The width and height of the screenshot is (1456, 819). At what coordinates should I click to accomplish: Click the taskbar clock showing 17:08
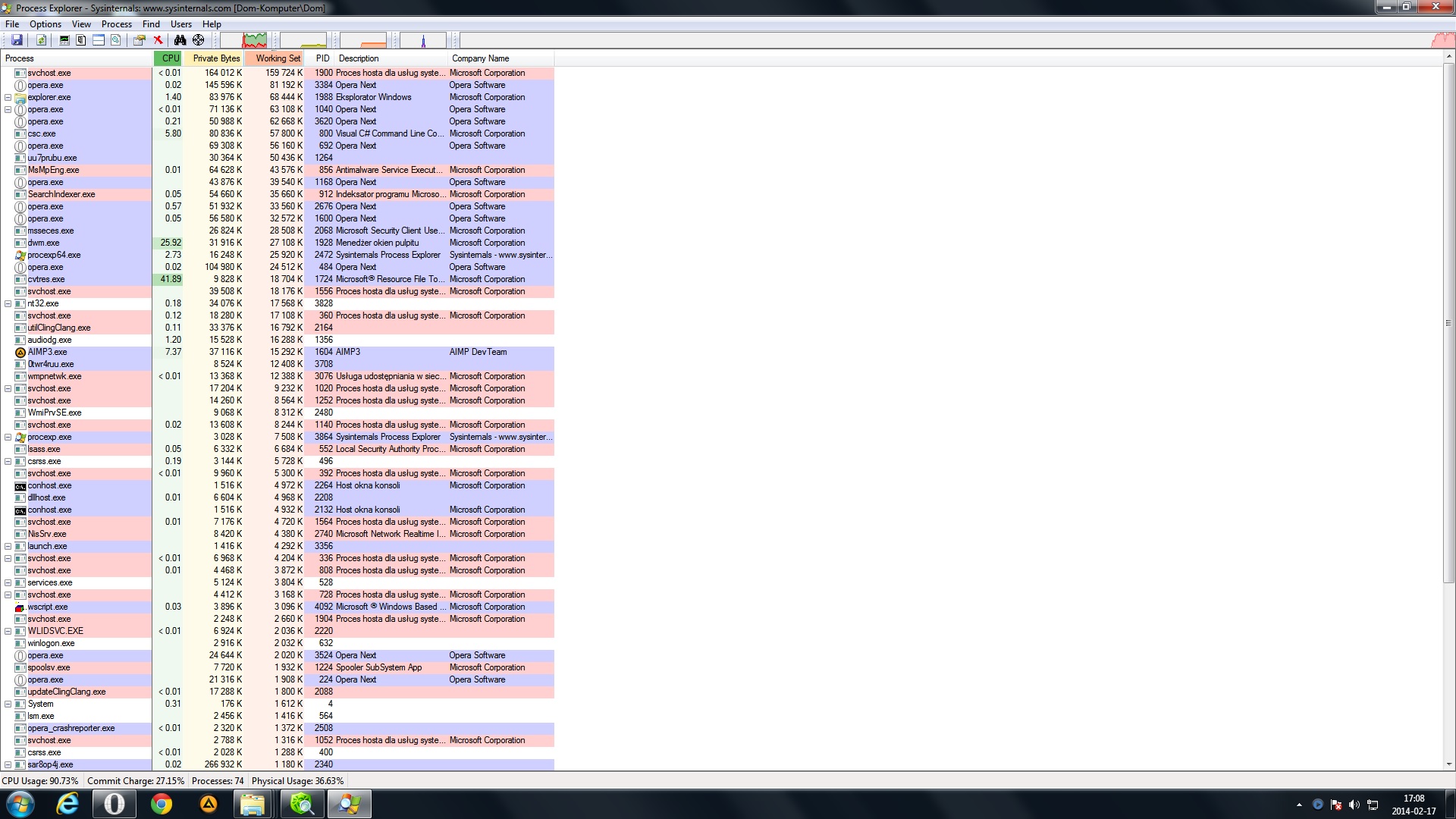pos(1414,805)
